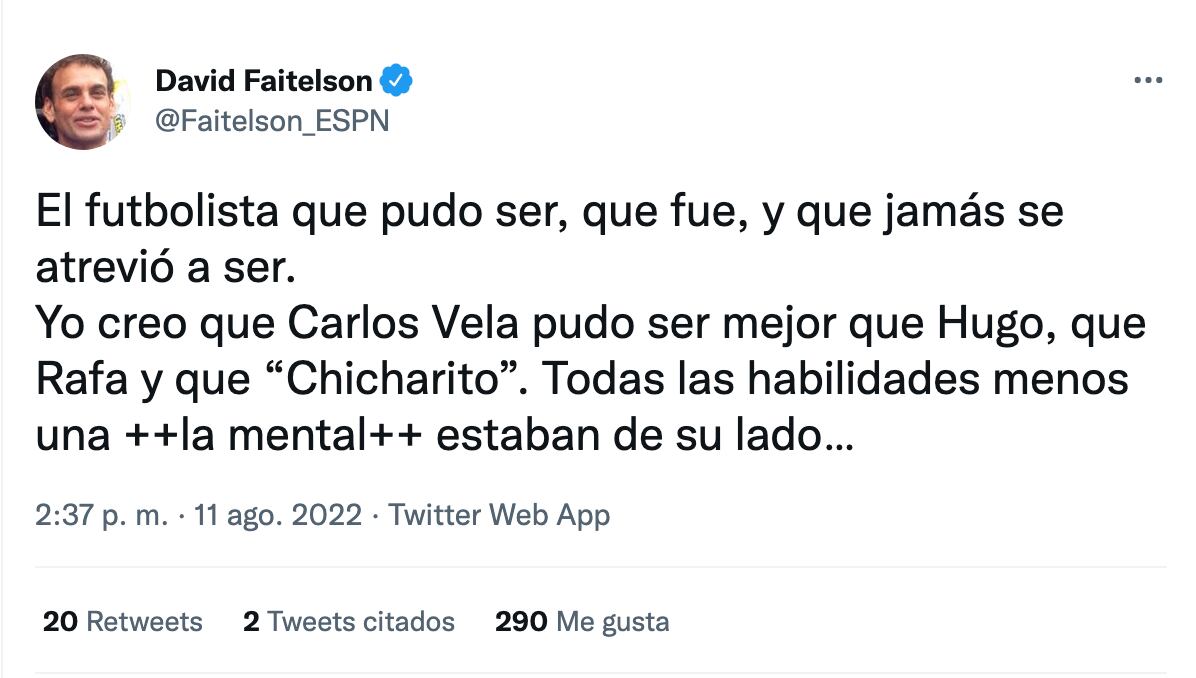Visit the @Faitelson_ESPN handle
Screen dimensions: 1196x678
(272, 121)
